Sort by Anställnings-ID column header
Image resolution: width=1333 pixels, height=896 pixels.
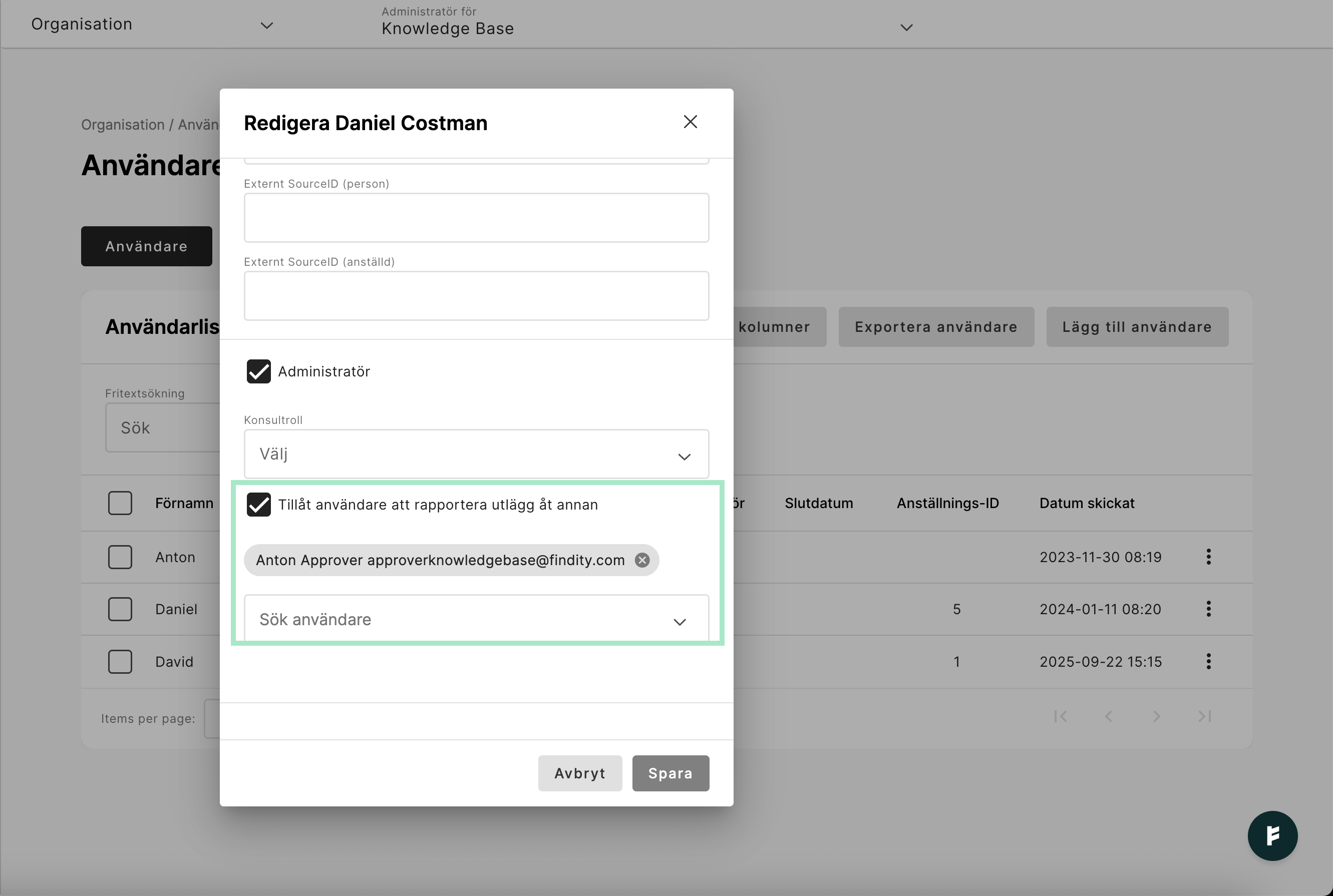pyautogui.click(x=947, y=503)
